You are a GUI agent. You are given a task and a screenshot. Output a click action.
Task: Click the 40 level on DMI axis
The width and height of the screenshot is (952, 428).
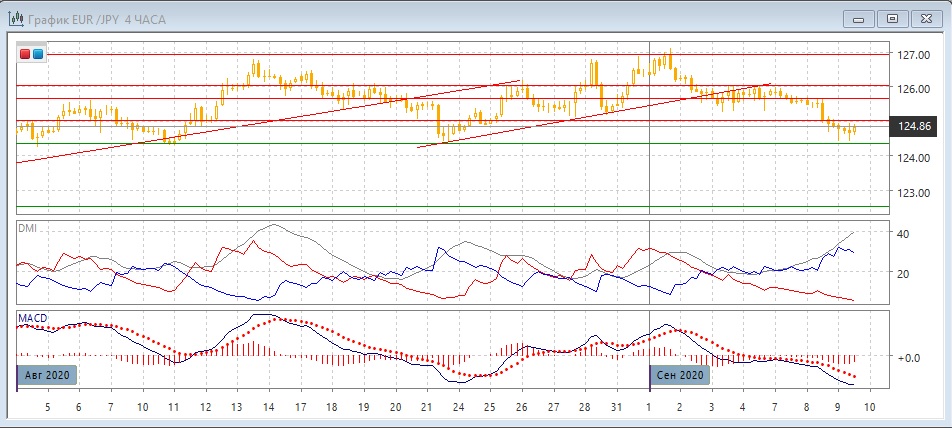click(903, 234)
